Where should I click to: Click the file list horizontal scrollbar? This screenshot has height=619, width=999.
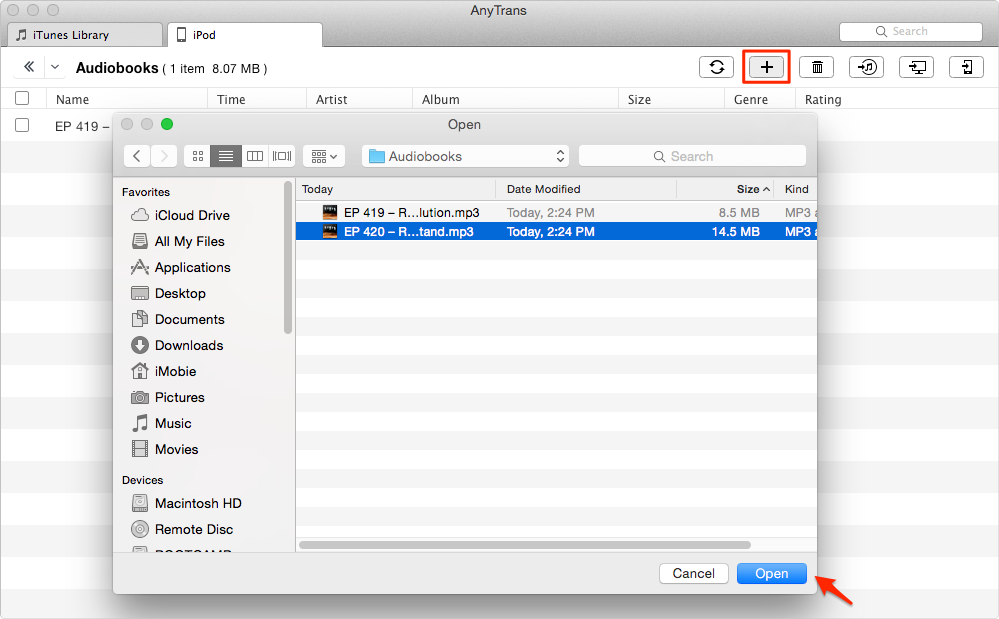[525, 544]
